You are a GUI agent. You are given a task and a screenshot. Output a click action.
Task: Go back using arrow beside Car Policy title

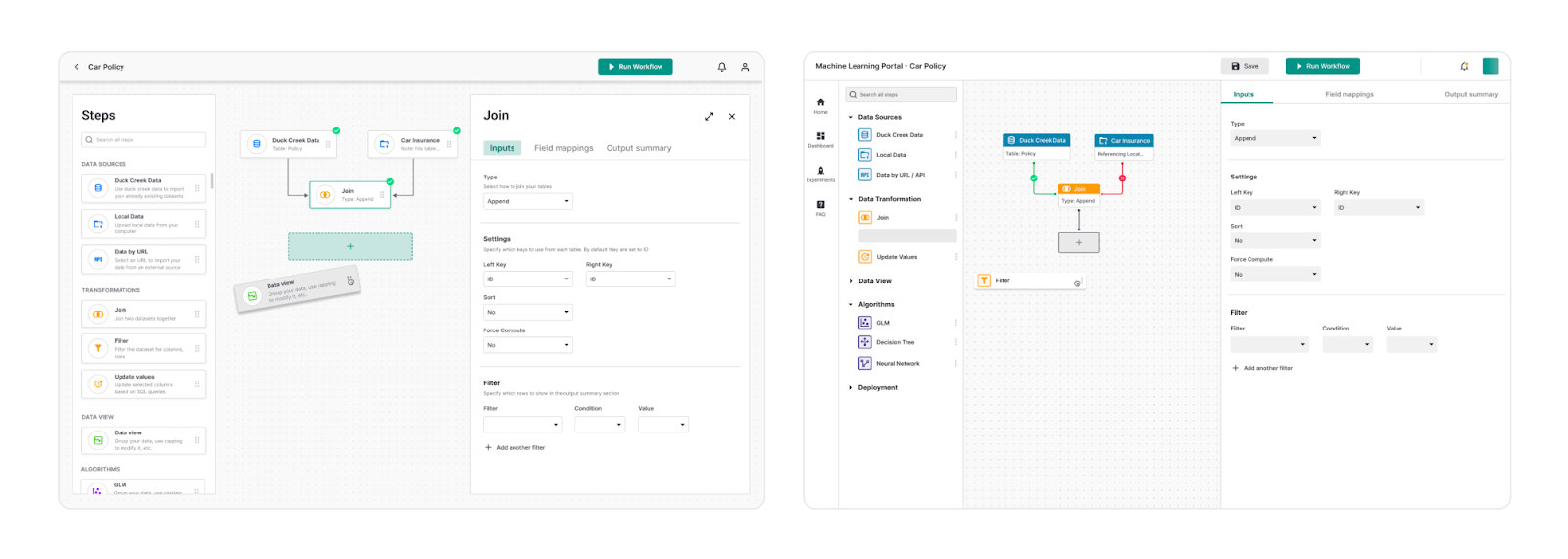pos(77,67)
